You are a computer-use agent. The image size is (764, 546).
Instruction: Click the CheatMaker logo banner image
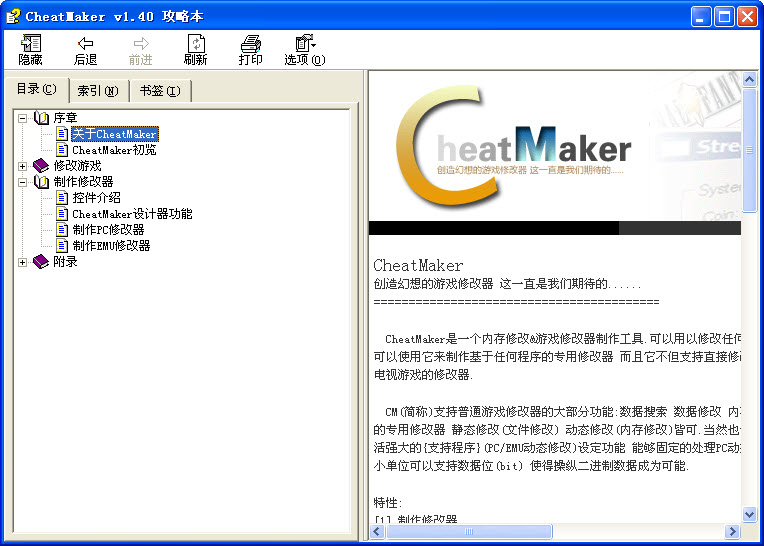click(555, 146)
